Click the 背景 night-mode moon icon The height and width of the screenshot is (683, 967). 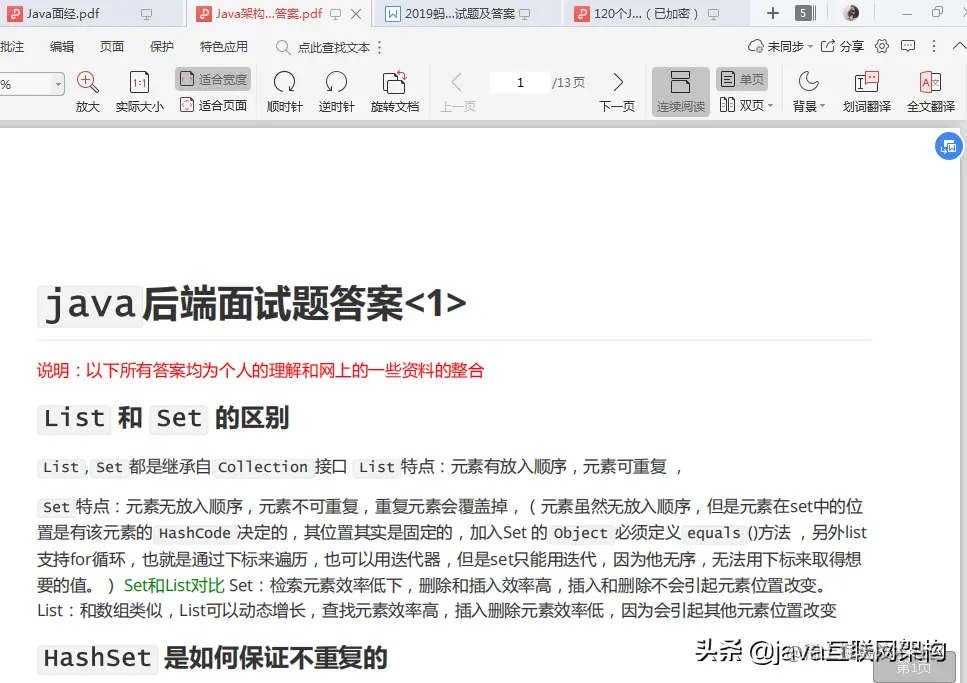pos(808,82)
